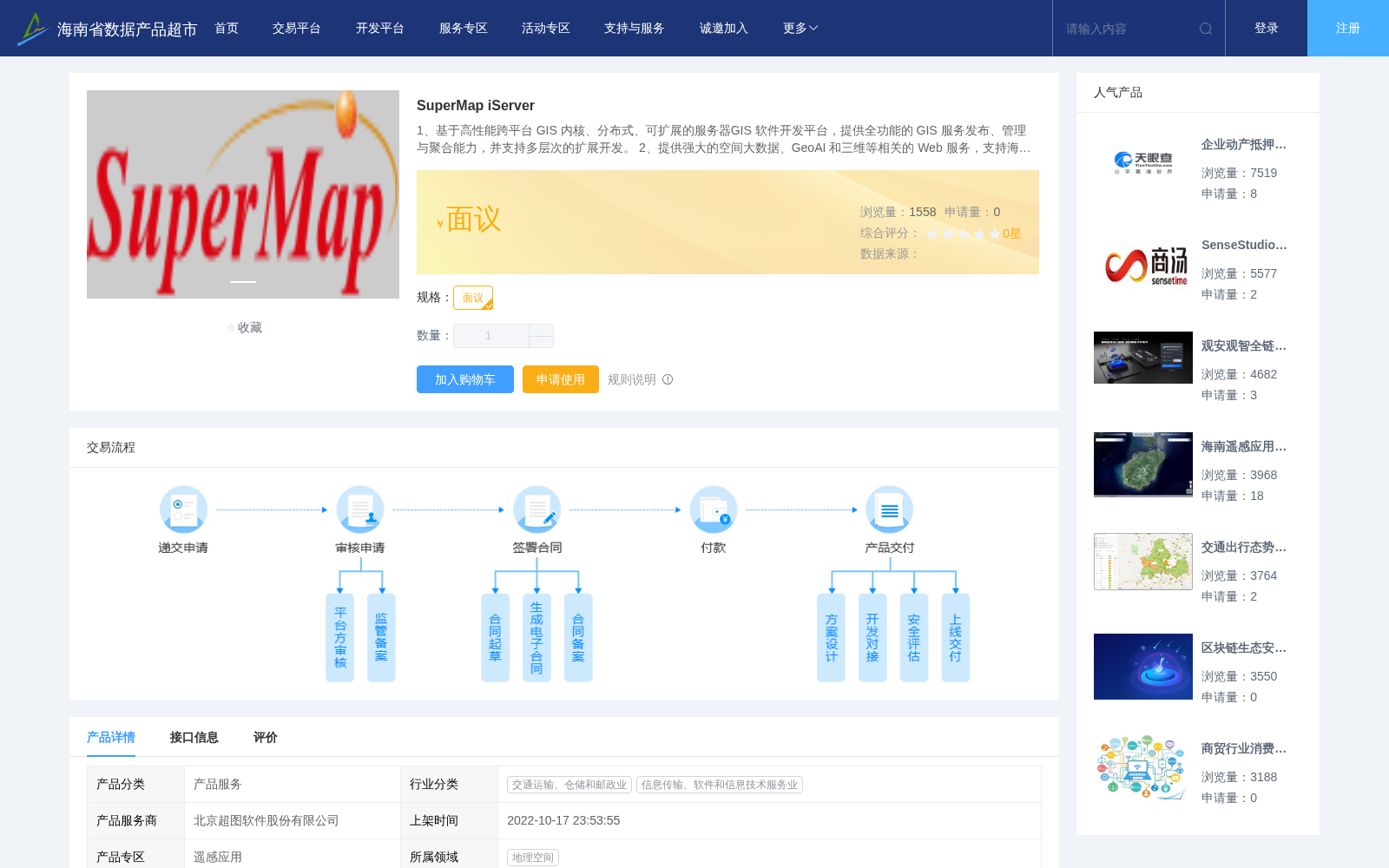Click the review application step icon
This screenshot has width=1389, height=868.
(x=360, y=510)
